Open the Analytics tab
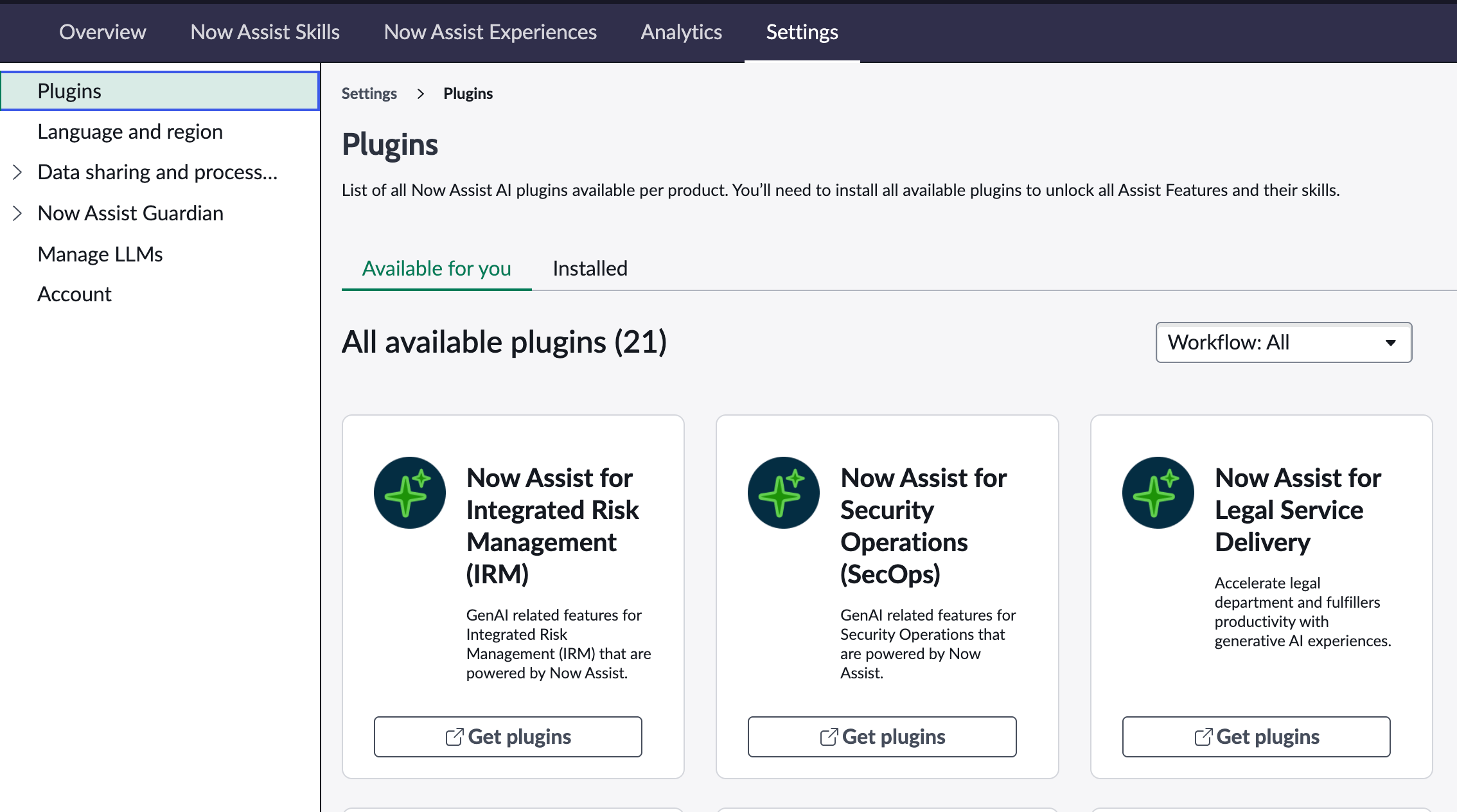 click(x=681, y=32)
